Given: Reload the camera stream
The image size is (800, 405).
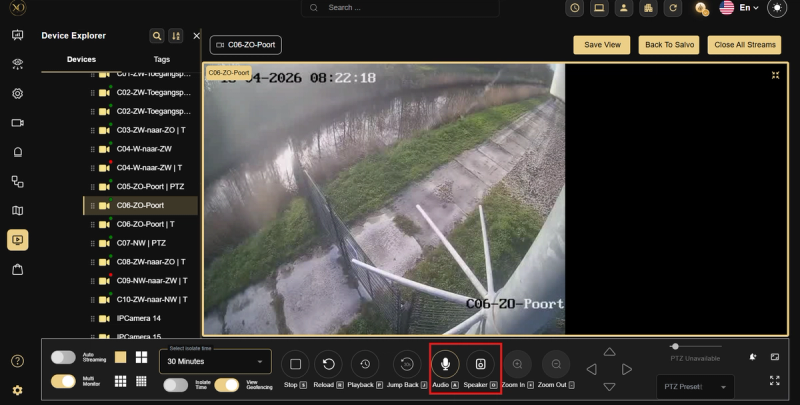Looking at the screenshot, I should (329, 364).
